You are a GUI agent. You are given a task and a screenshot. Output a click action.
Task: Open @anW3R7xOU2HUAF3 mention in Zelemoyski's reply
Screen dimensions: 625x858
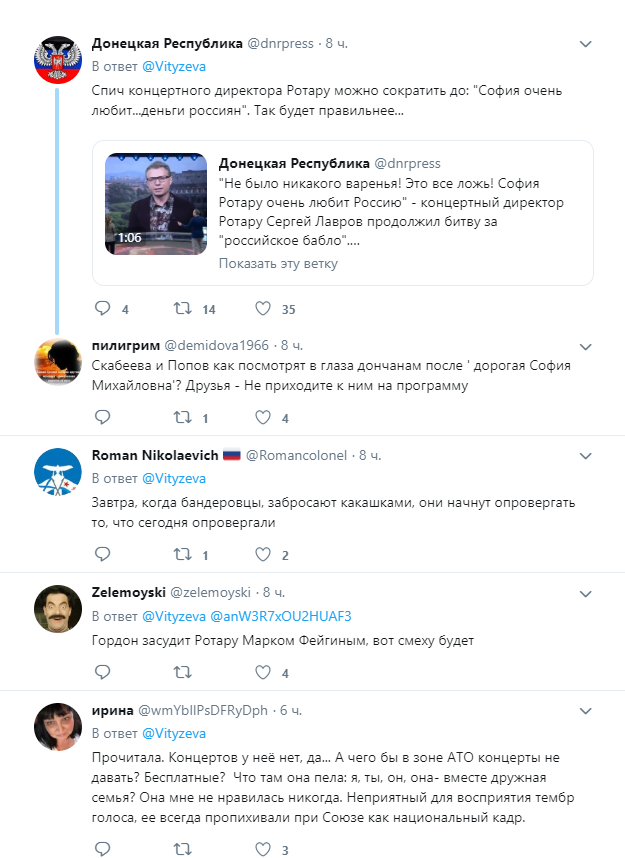(x=281, y=616)
